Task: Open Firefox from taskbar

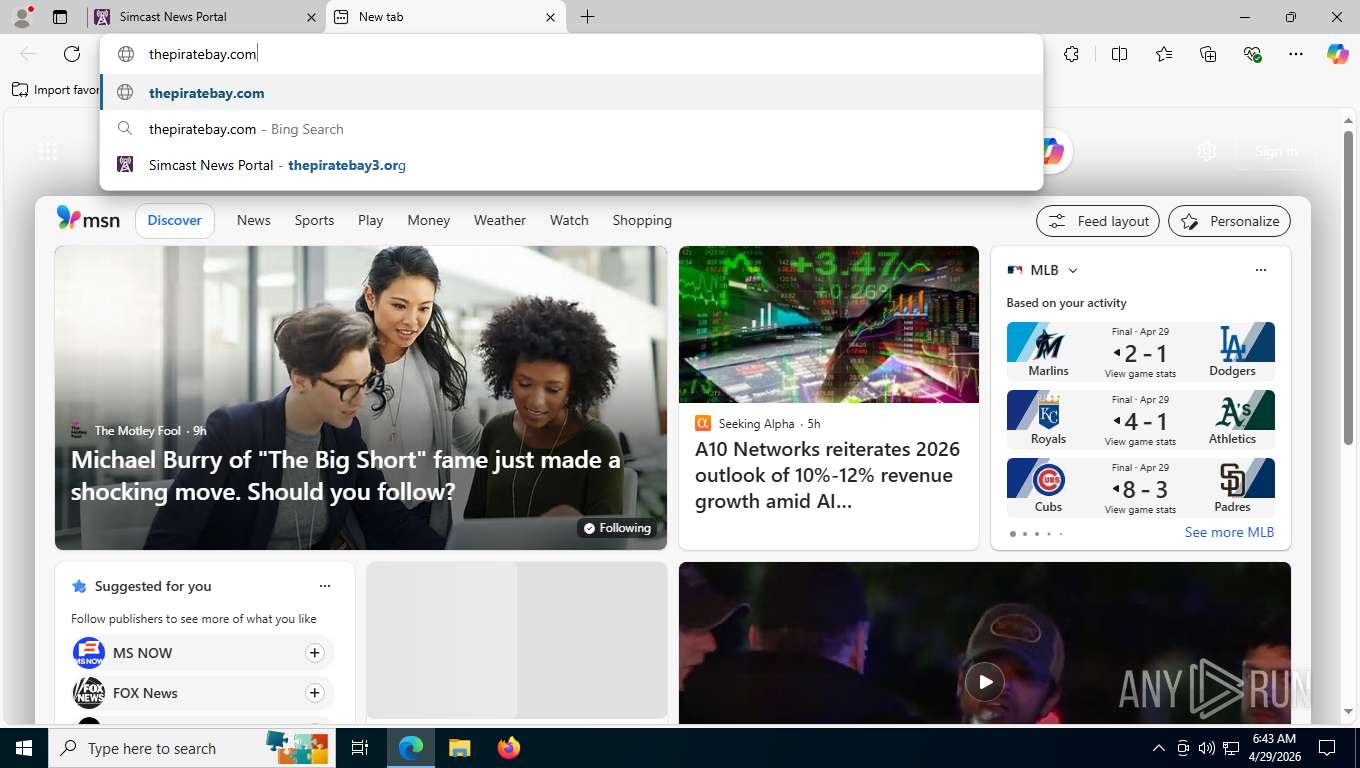Action: click(x=509, y=748)
